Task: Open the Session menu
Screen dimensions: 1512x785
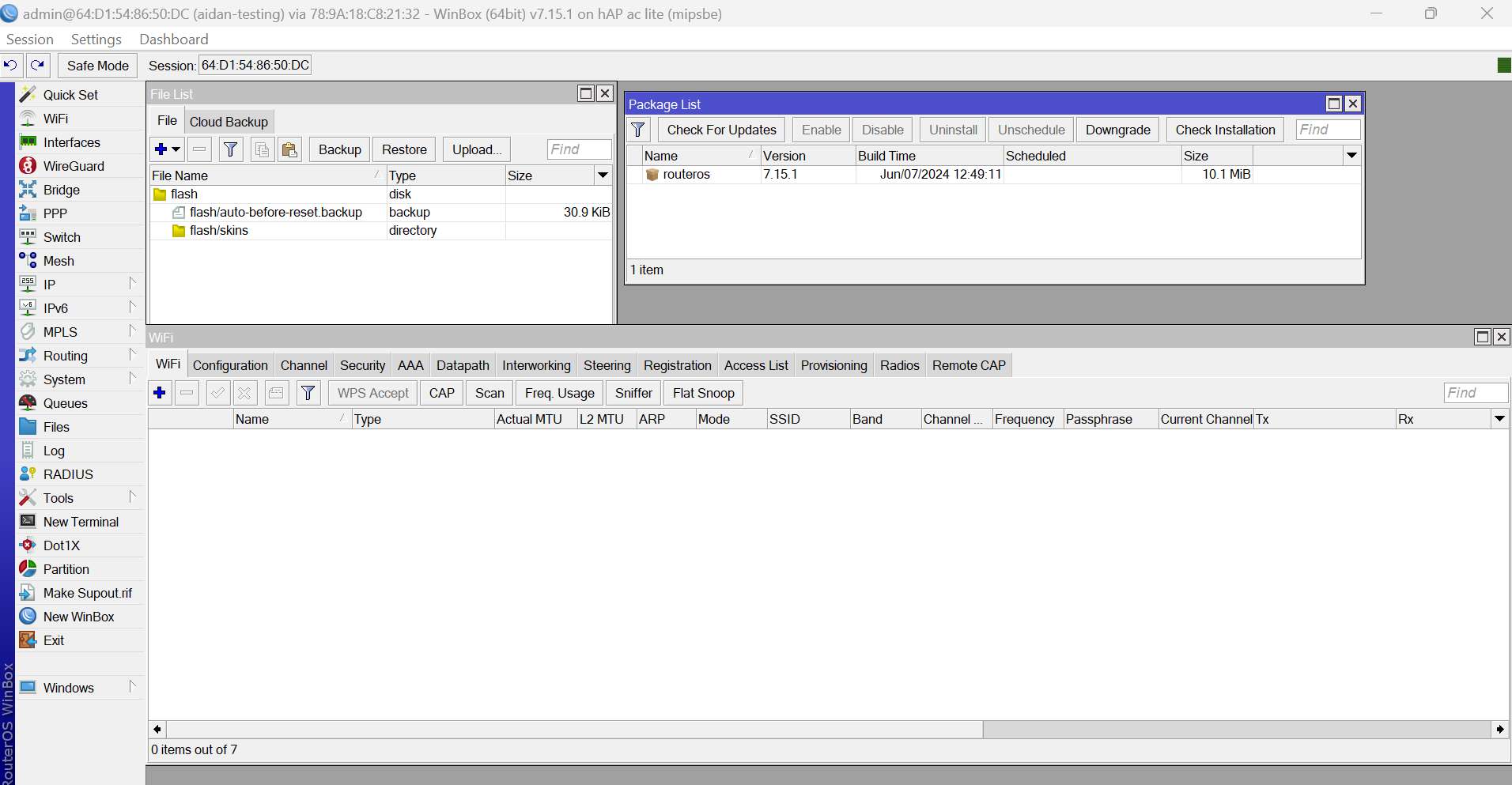Action: click(30, 40)
